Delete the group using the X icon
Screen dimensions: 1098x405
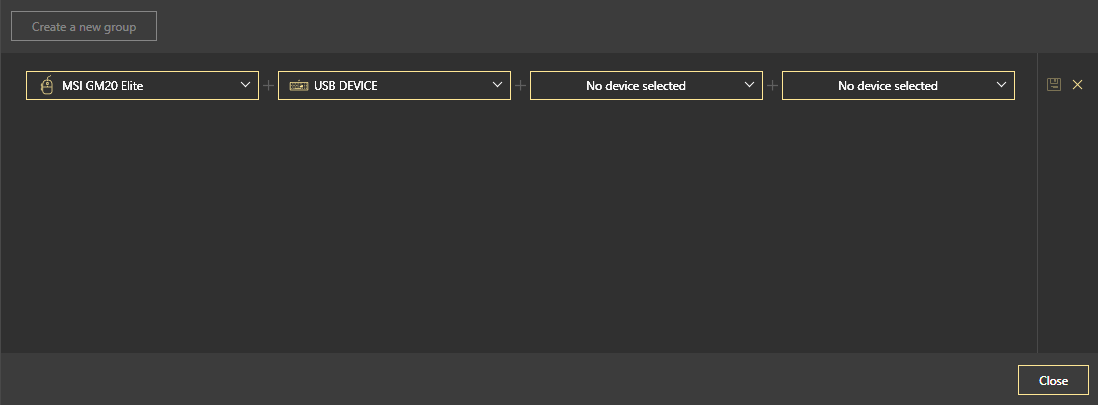pos(1077,85)
